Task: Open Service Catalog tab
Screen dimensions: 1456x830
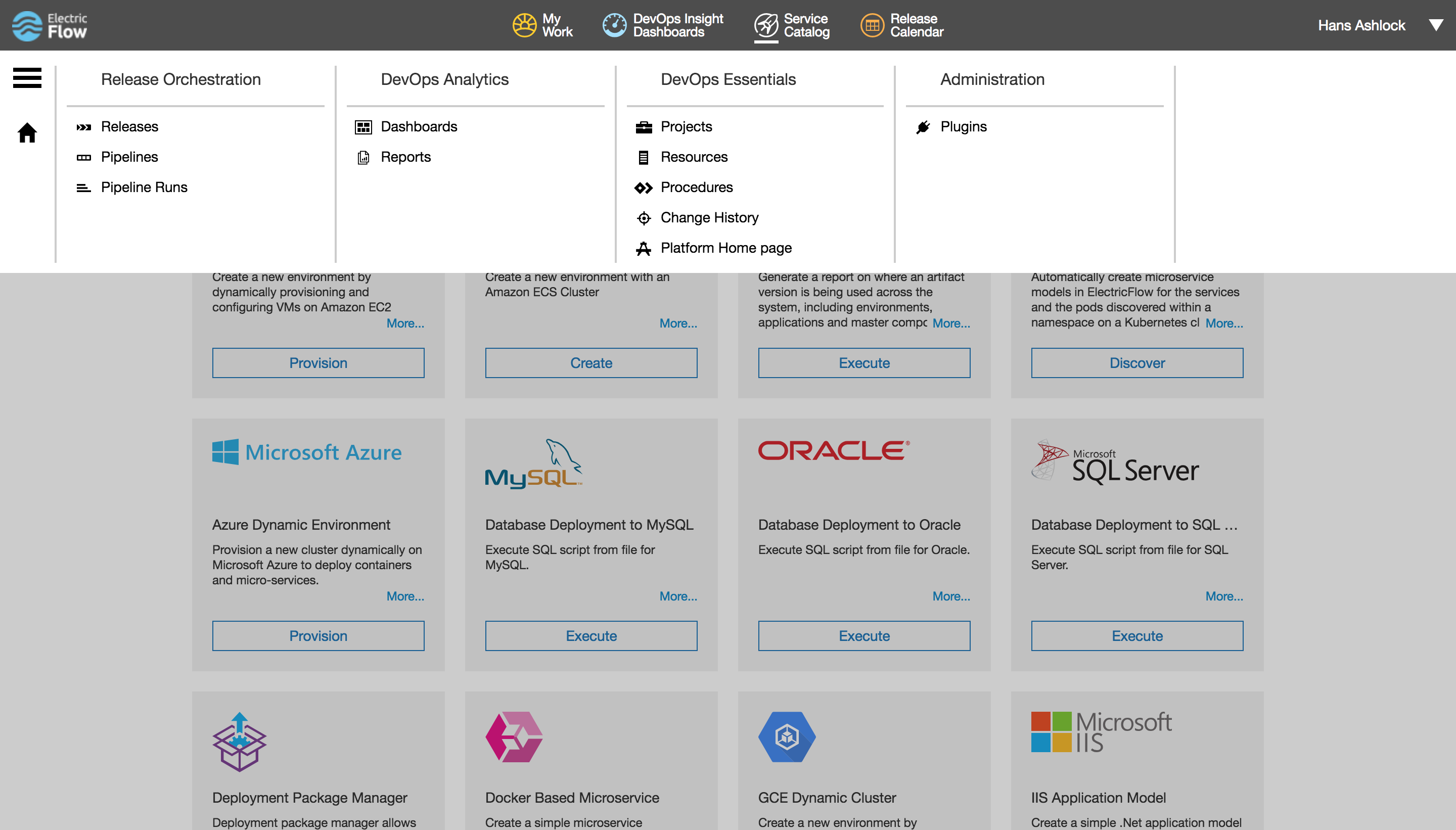Action: pyautogui.click(x=792, y=25)
